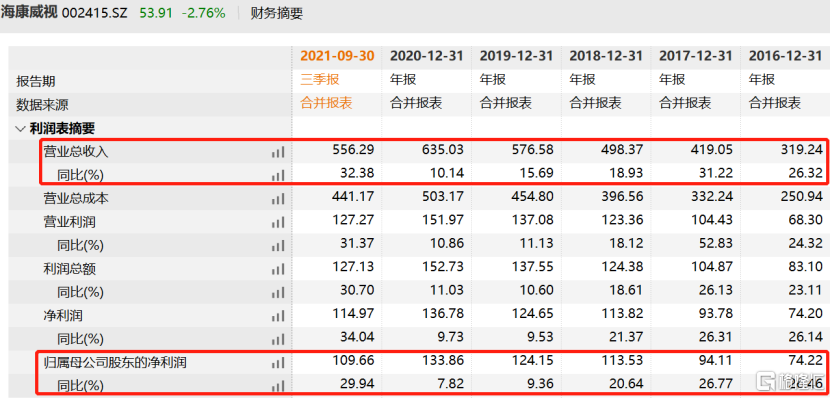Click the 年报 label under 2020-12-31
The height and width of the screenshot is (398, 831).
pos(403,79)
